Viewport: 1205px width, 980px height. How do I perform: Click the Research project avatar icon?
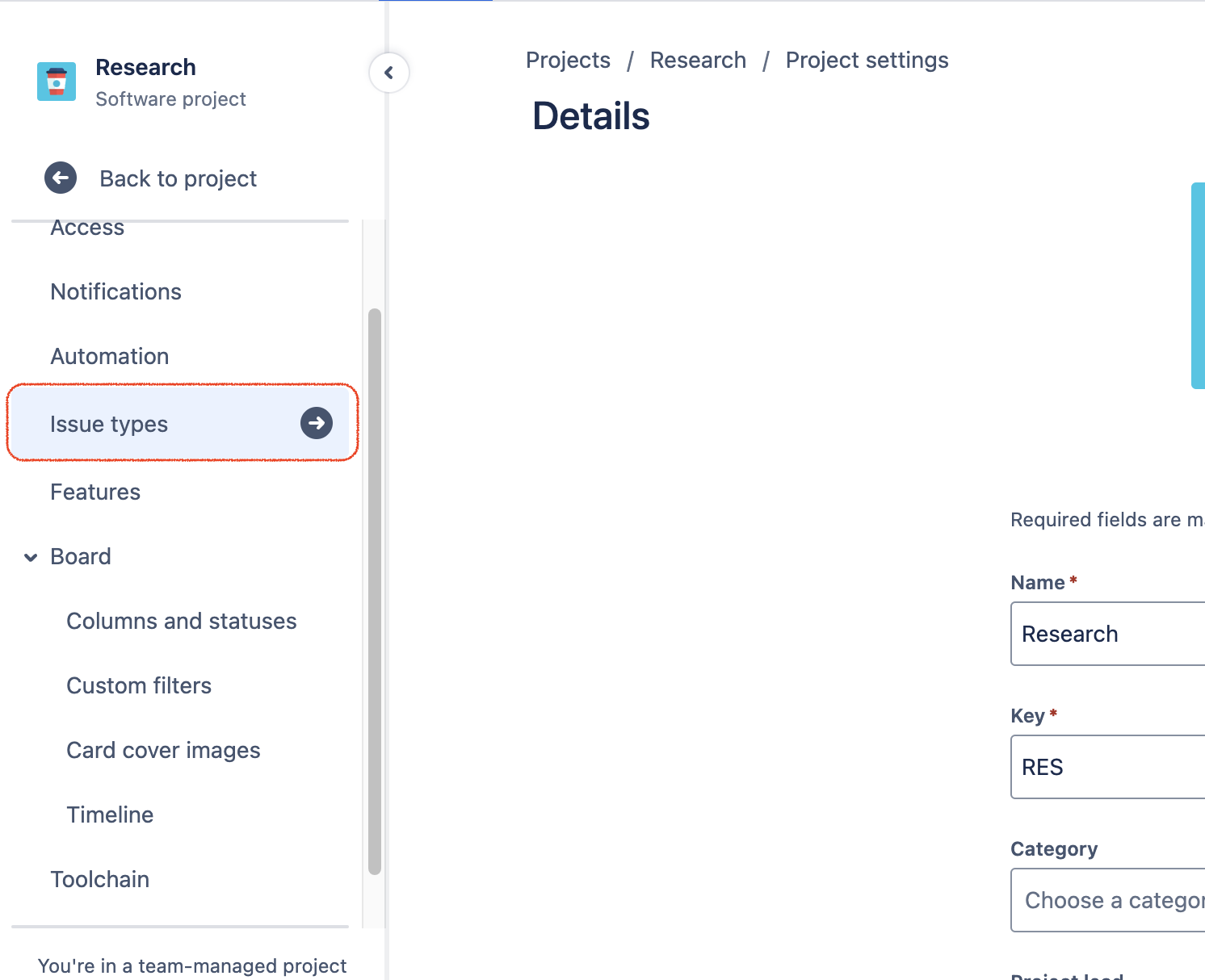click(56, 81)
